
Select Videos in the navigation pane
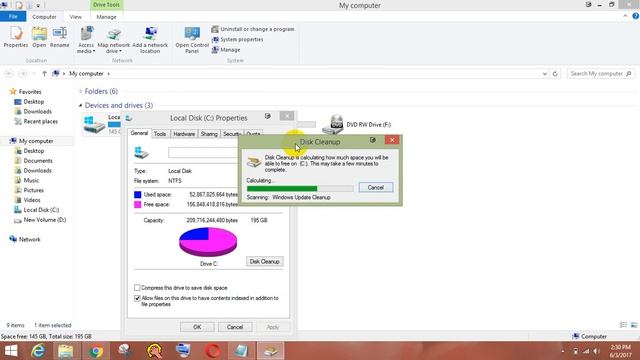click(x=27, y=200)
